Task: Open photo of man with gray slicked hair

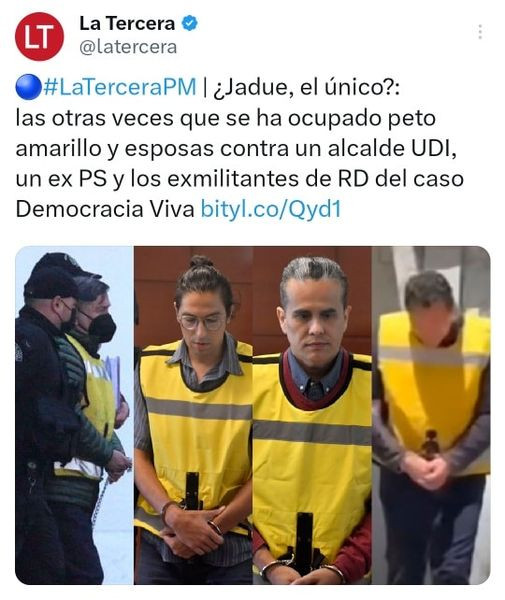Action: tap(312, 415)
